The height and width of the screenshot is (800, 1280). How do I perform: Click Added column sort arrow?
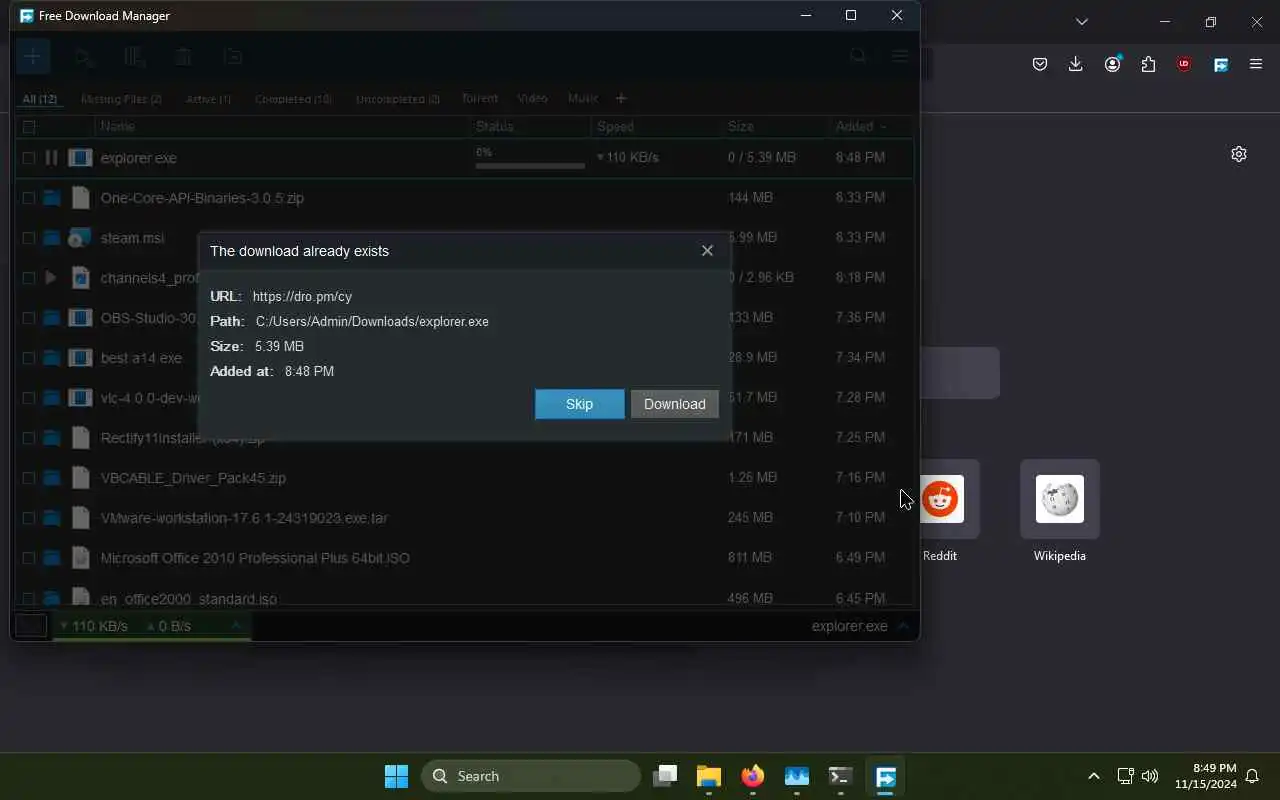point(883,127)
